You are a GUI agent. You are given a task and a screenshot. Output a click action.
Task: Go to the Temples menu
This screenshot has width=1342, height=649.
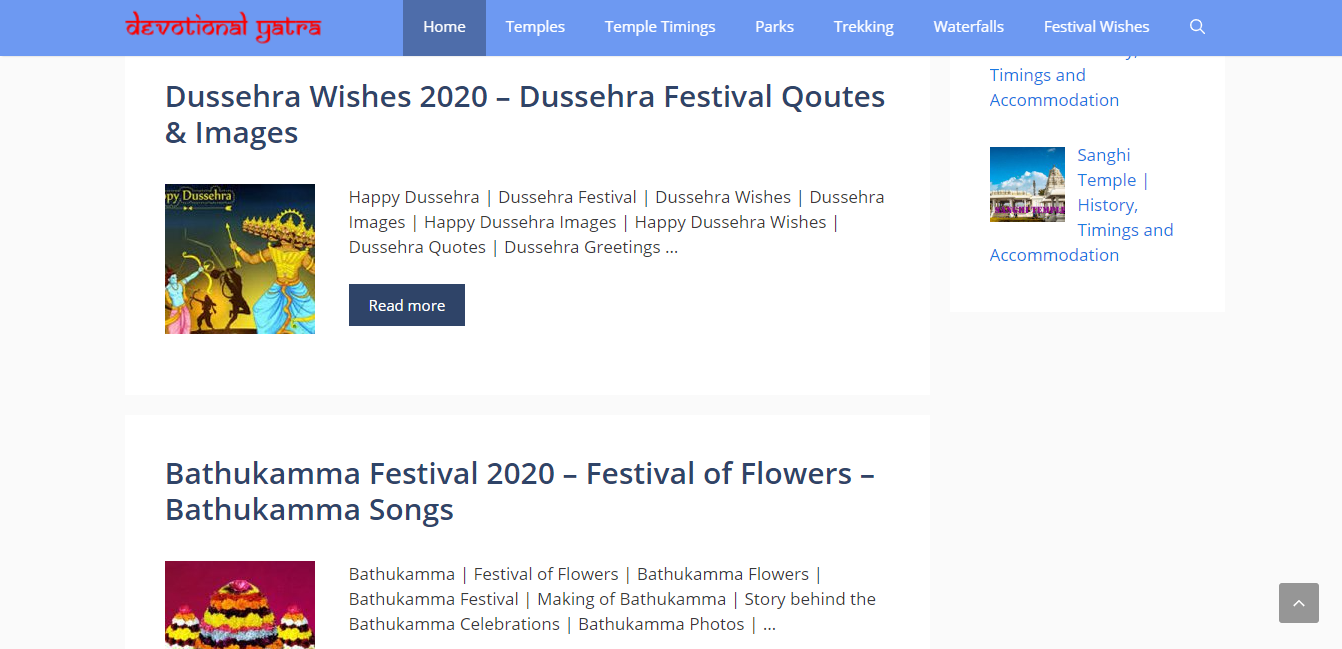coord(535,27)
